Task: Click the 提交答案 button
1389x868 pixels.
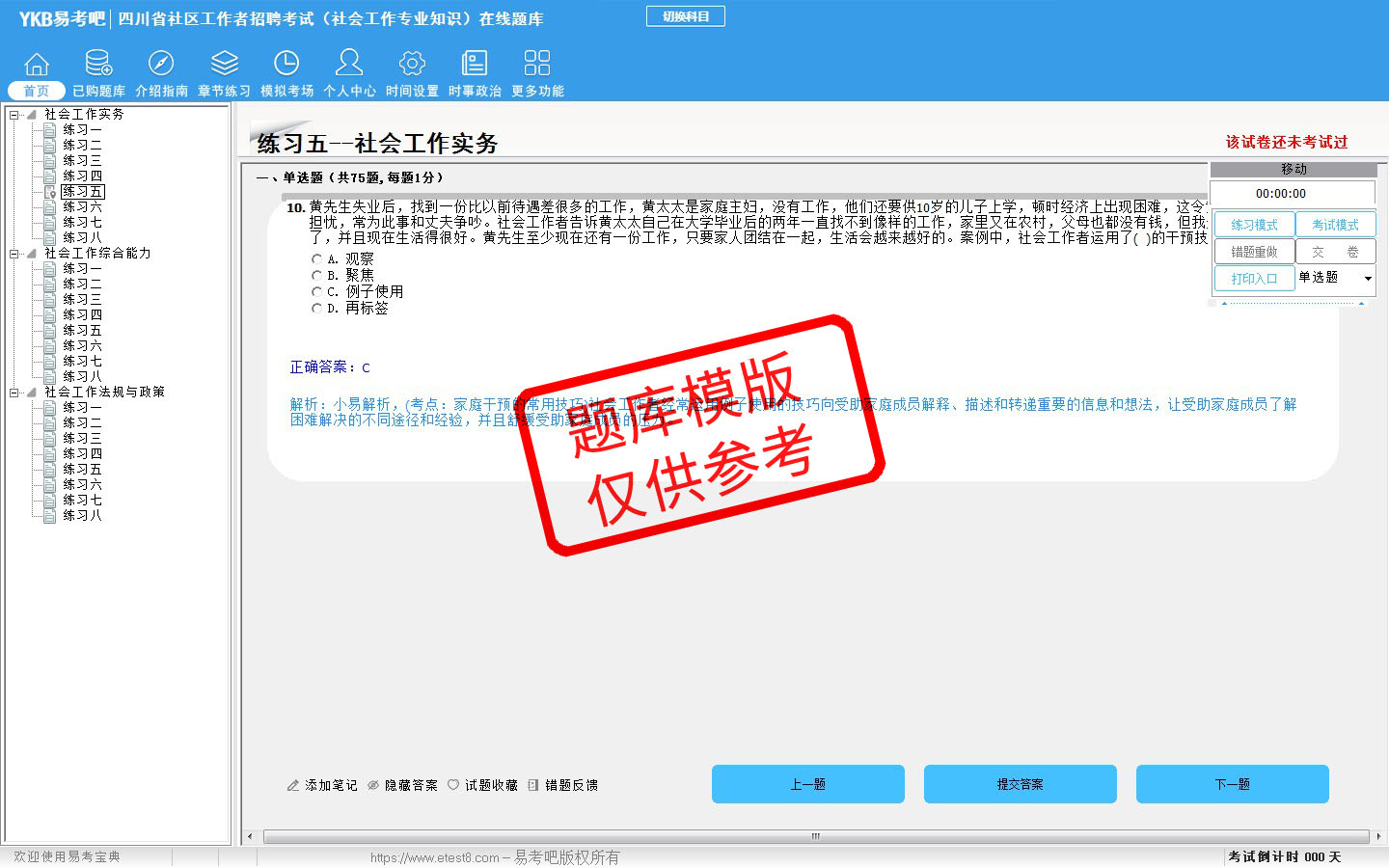Action: [1020, 784]
